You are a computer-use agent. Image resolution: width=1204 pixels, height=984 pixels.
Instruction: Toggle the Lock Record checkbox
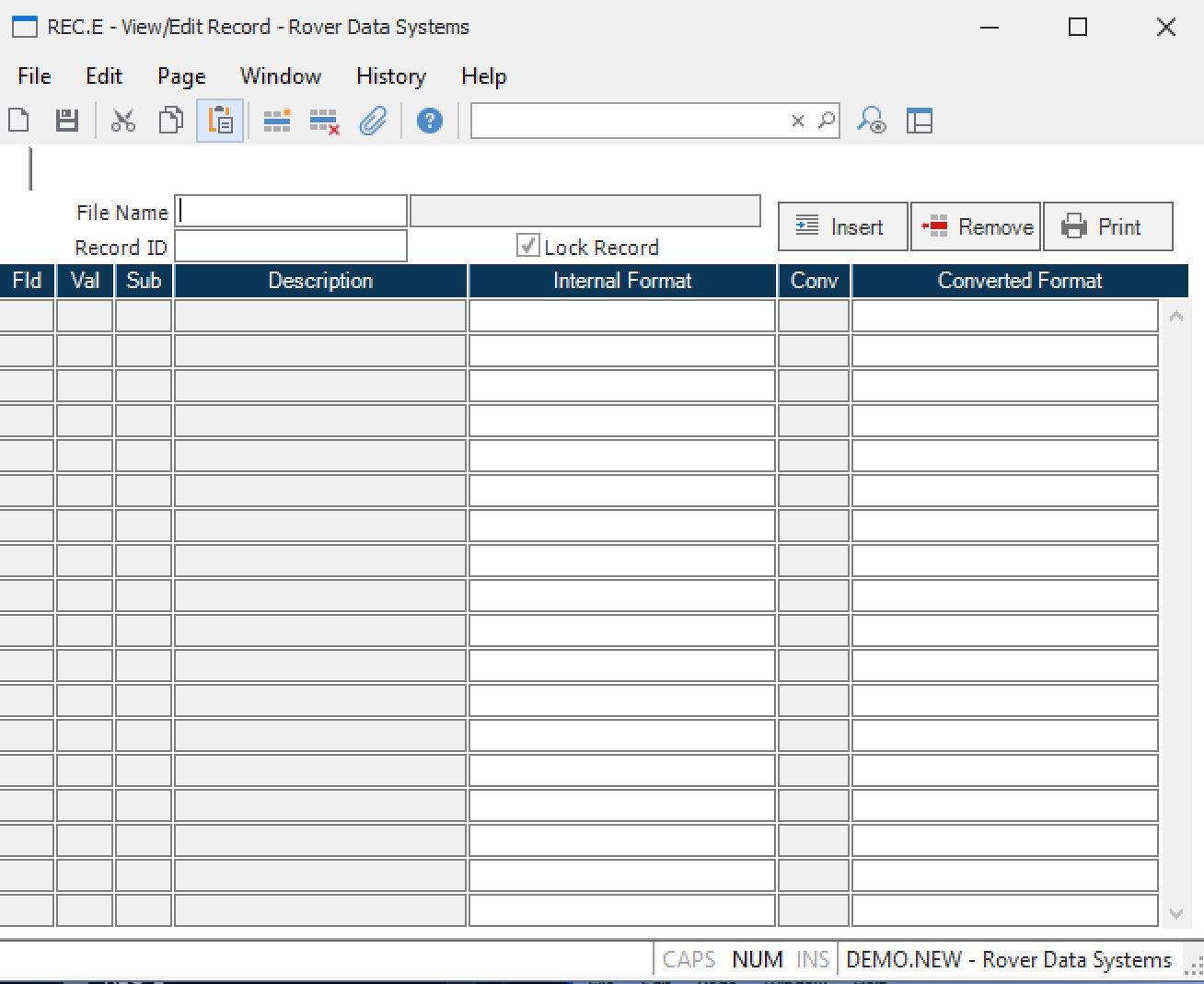point(528,246)
